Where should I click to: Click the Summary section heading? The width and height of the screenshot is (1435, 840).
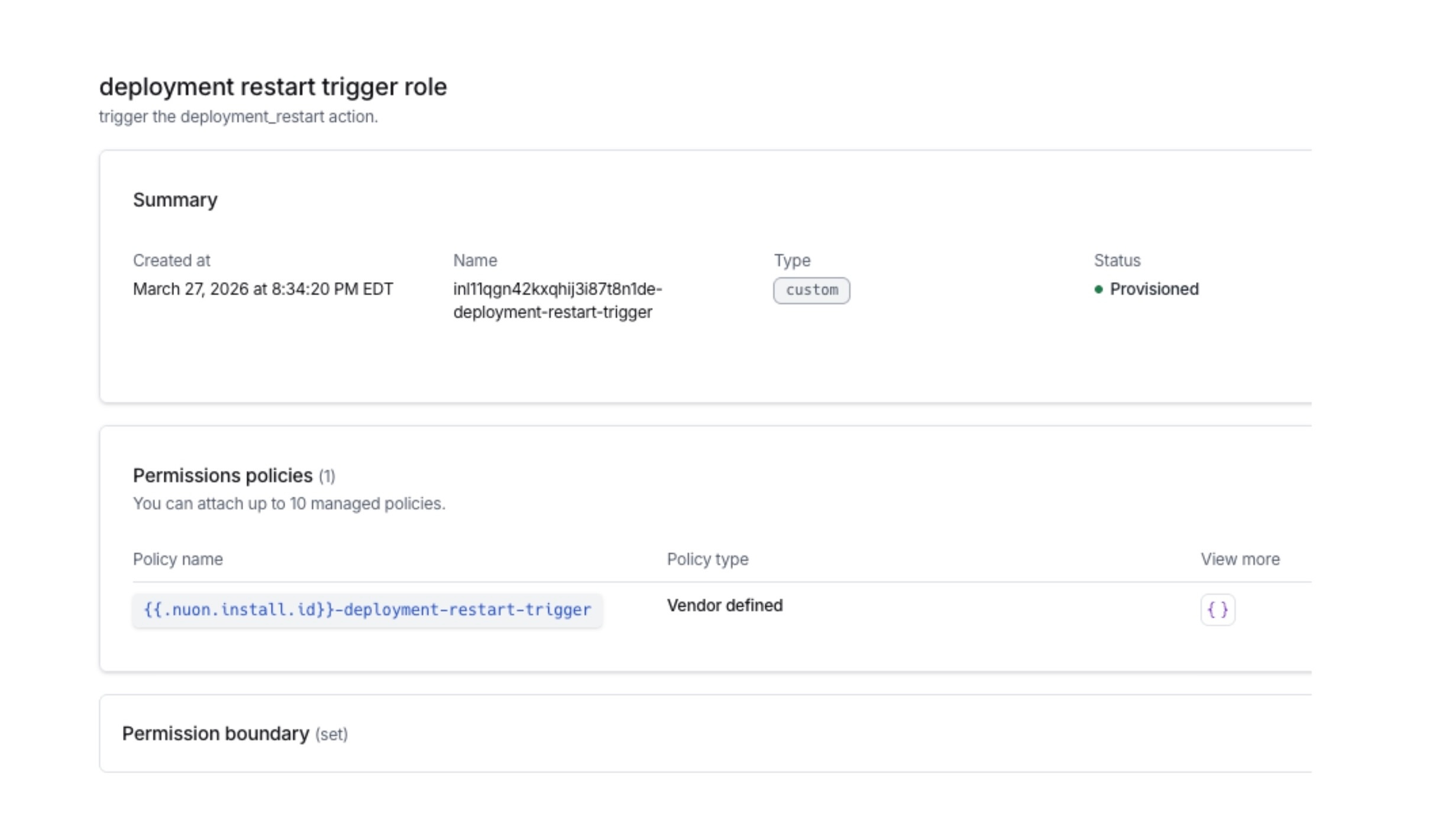(x=175, y=200)
